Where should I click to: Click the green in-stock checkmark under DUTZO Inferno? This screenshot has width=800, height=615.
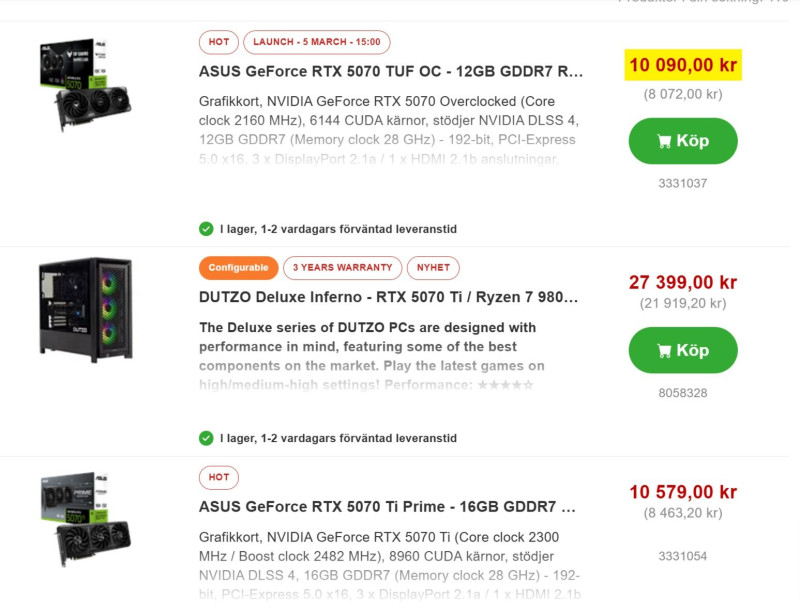(x=206, y=438)
